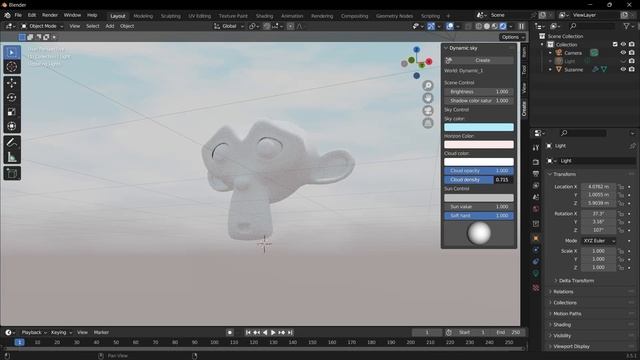
Task: Select the Annotate tool
Action: 12,142
